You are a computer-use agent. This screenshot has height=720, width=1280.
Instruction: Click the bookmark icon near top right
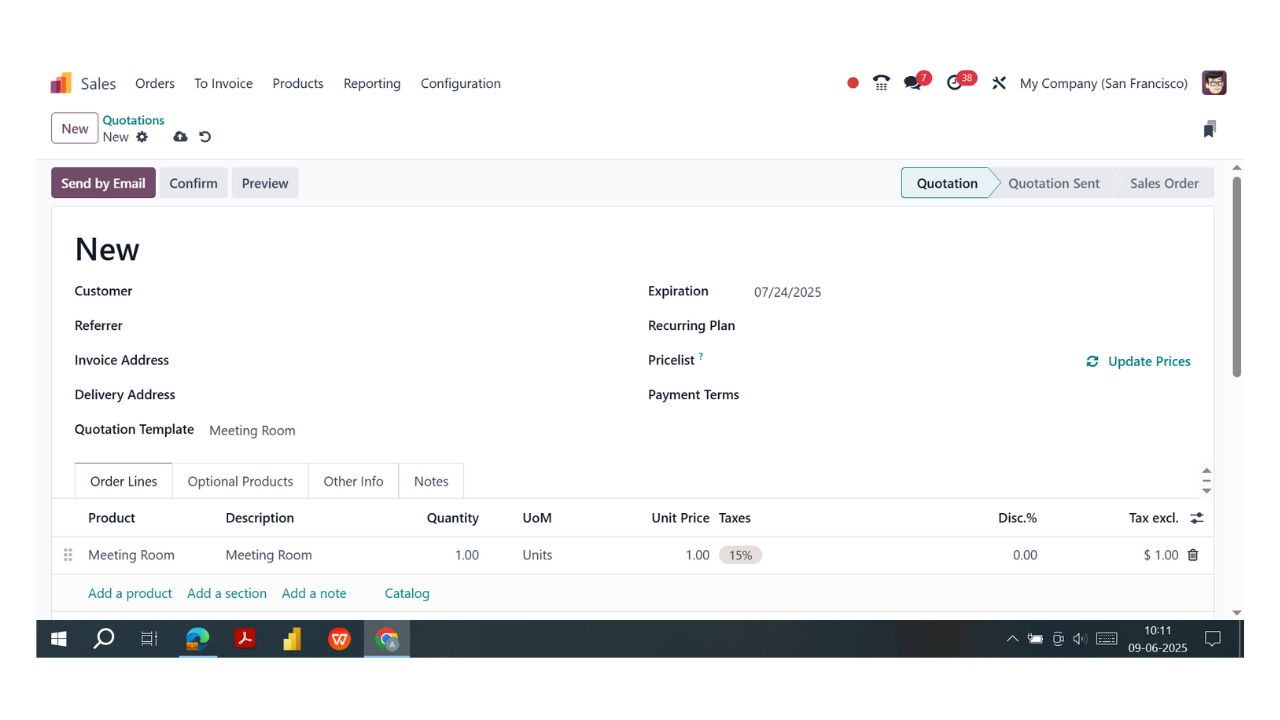pos(1210,129)
